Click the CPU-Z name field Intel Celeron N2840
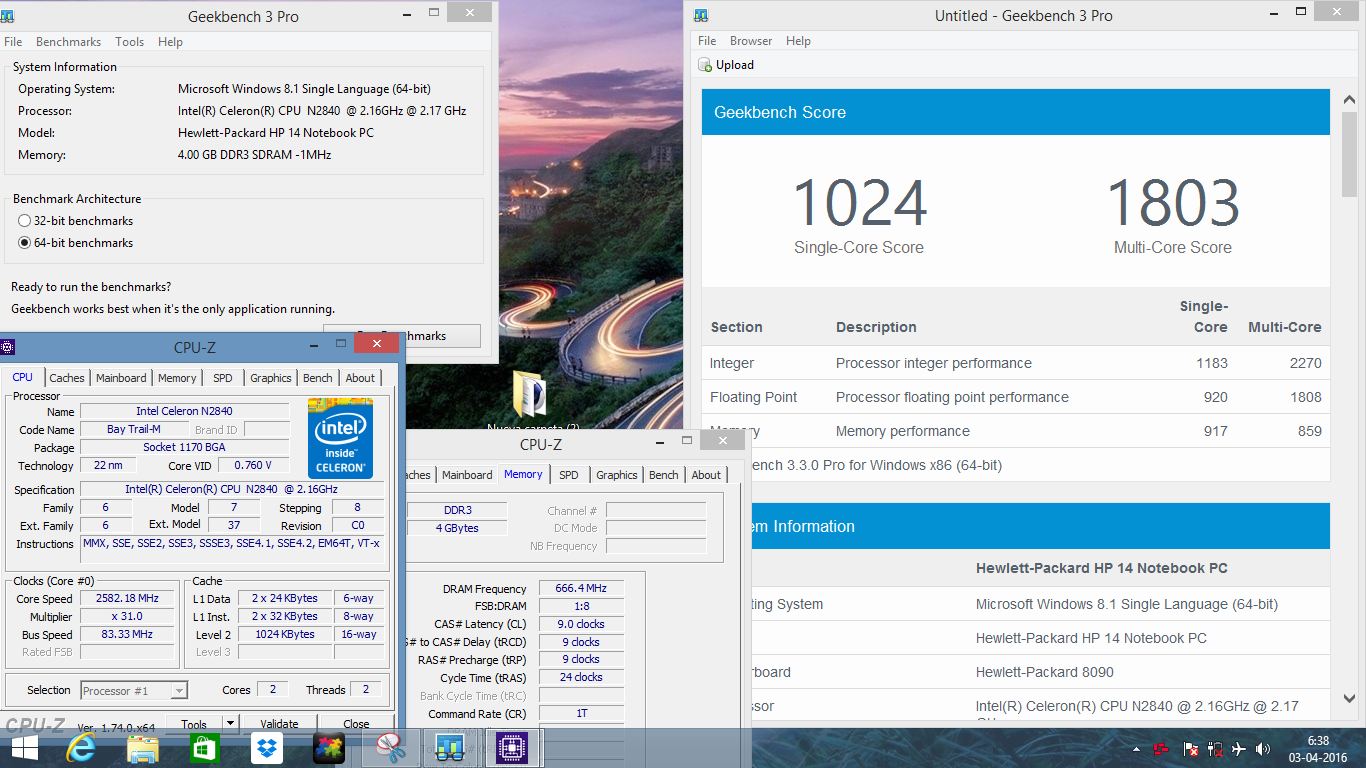This screenshot has height=768, width=1366. coord(185,411)
